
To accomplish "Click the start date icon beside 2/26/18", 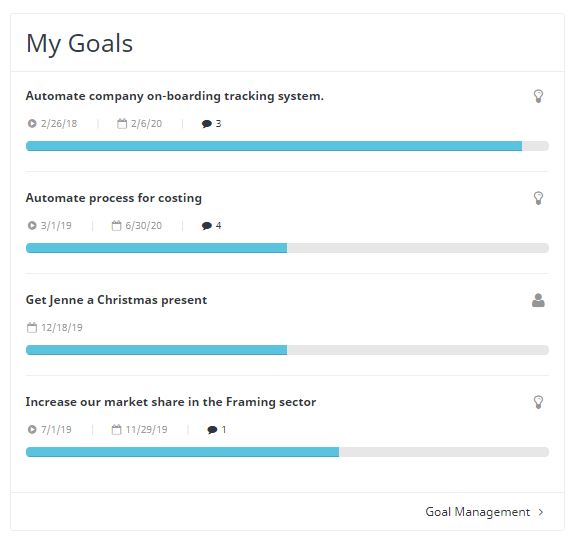I will tap(32, 123).
